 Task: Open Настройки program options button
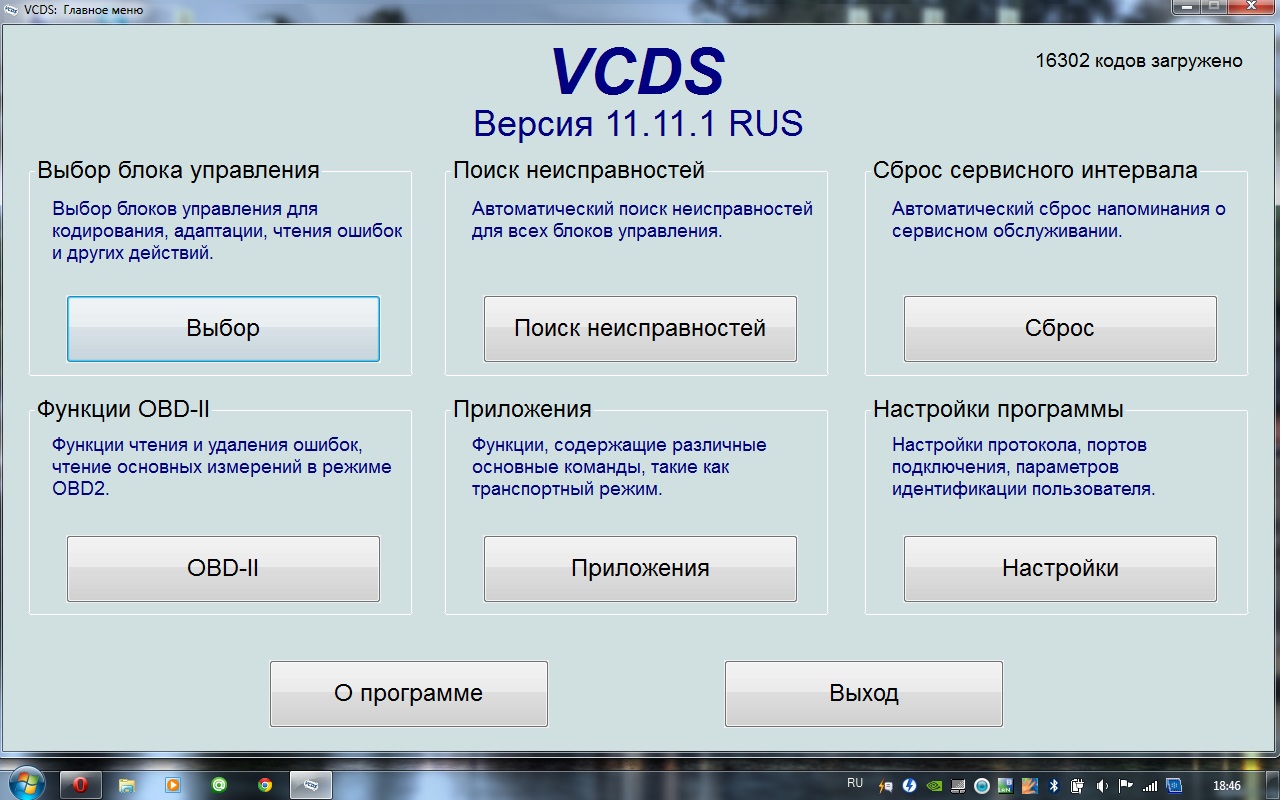click(x=1060, y=568)
